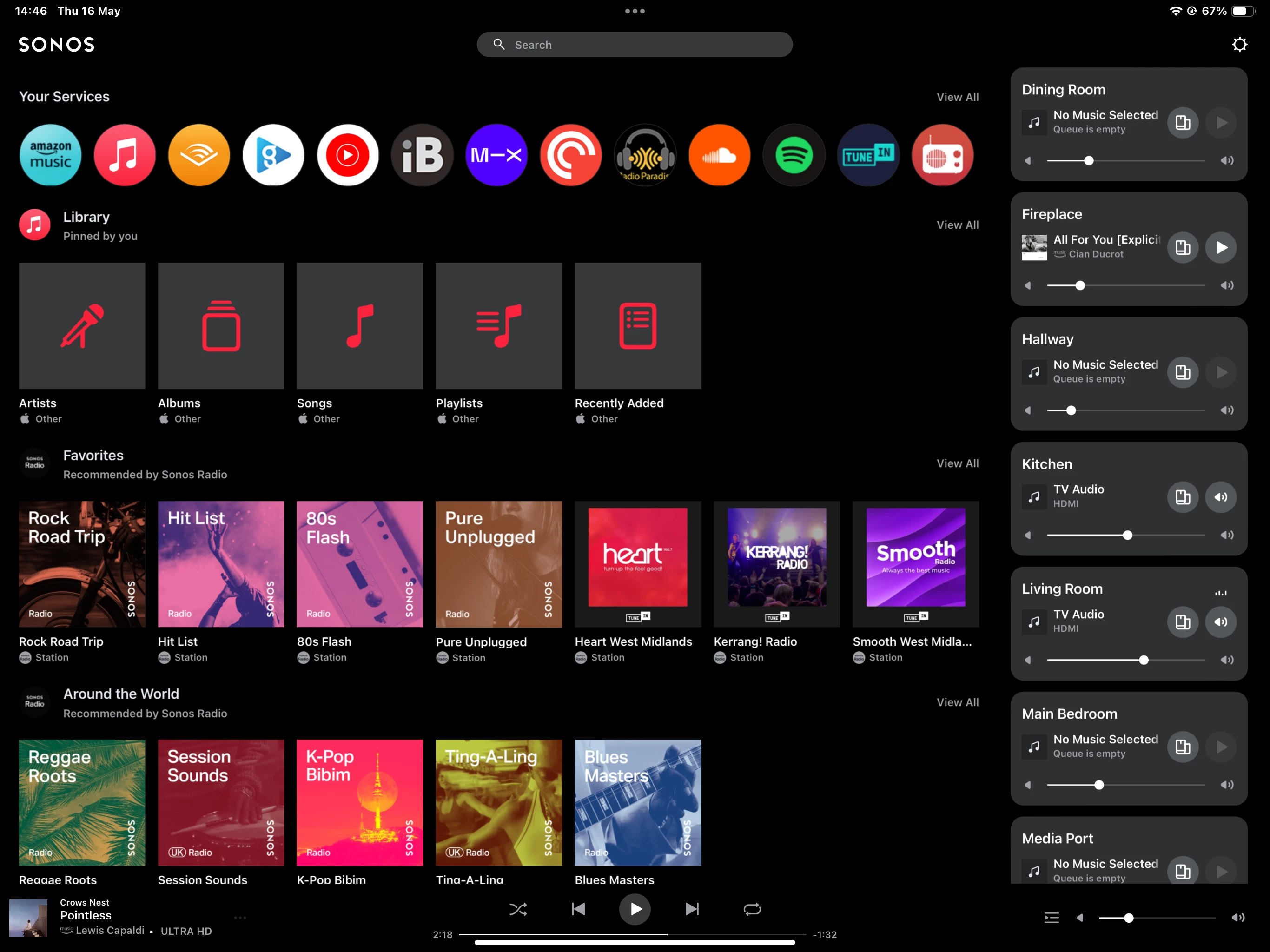The image size is (1270, 952).
Task: Open the iPadOS multitasking dots at top
Action: 635,11
